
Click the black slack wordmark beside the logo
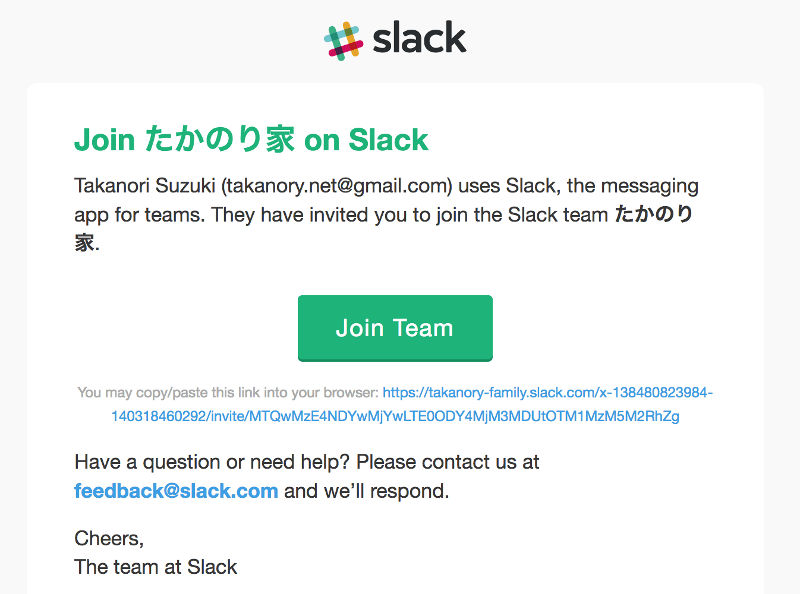point(419,38)
